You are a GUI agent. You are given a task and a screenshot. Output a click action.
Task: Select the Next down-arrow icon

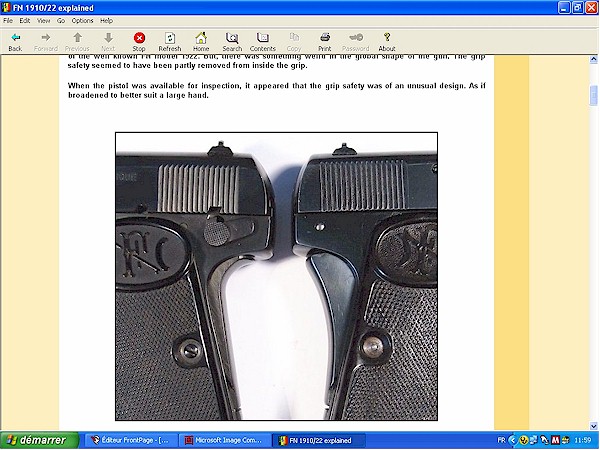coord(108,38)
